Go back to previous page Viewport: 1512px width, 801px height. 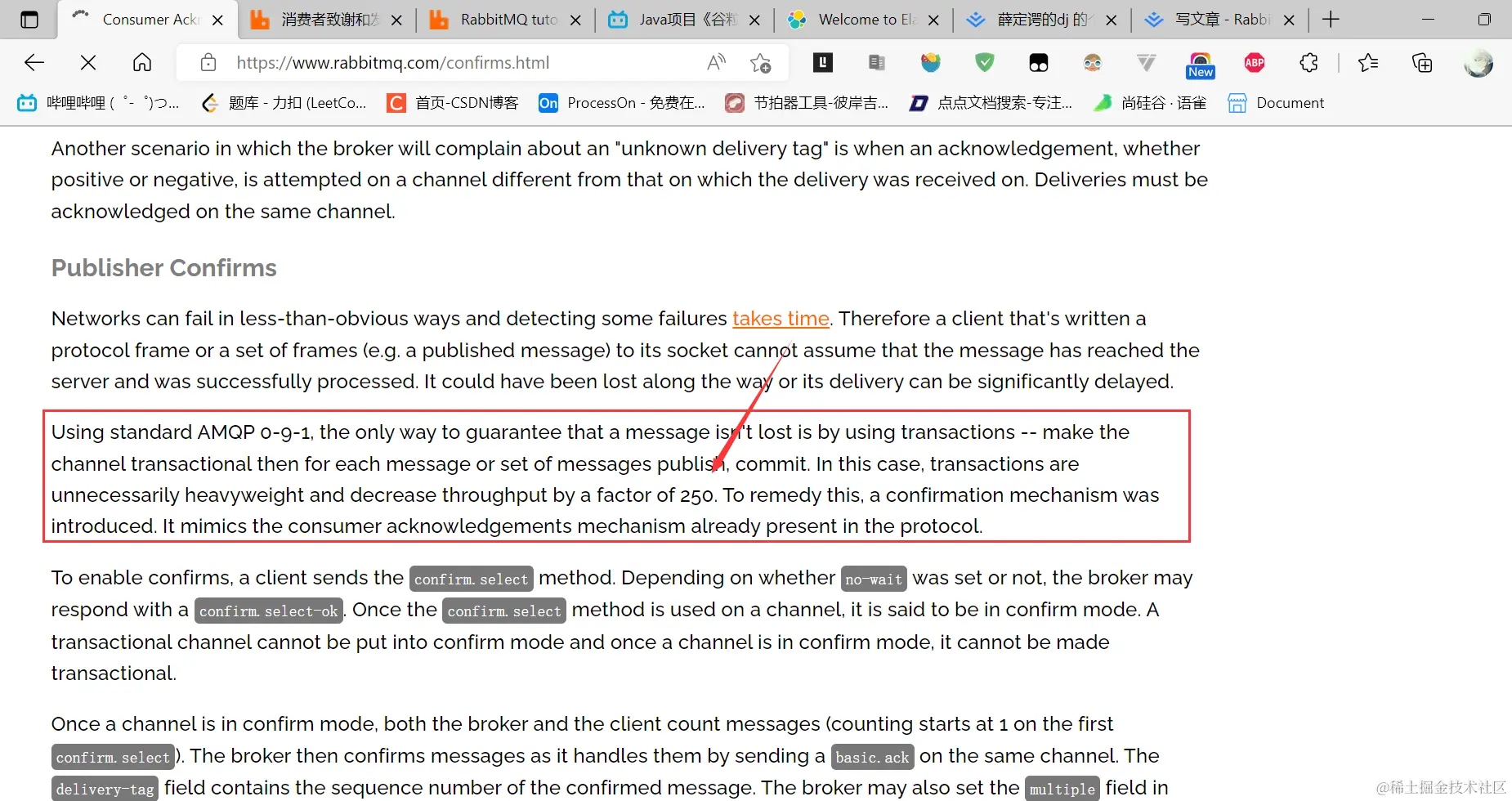(x=34, y=63)
